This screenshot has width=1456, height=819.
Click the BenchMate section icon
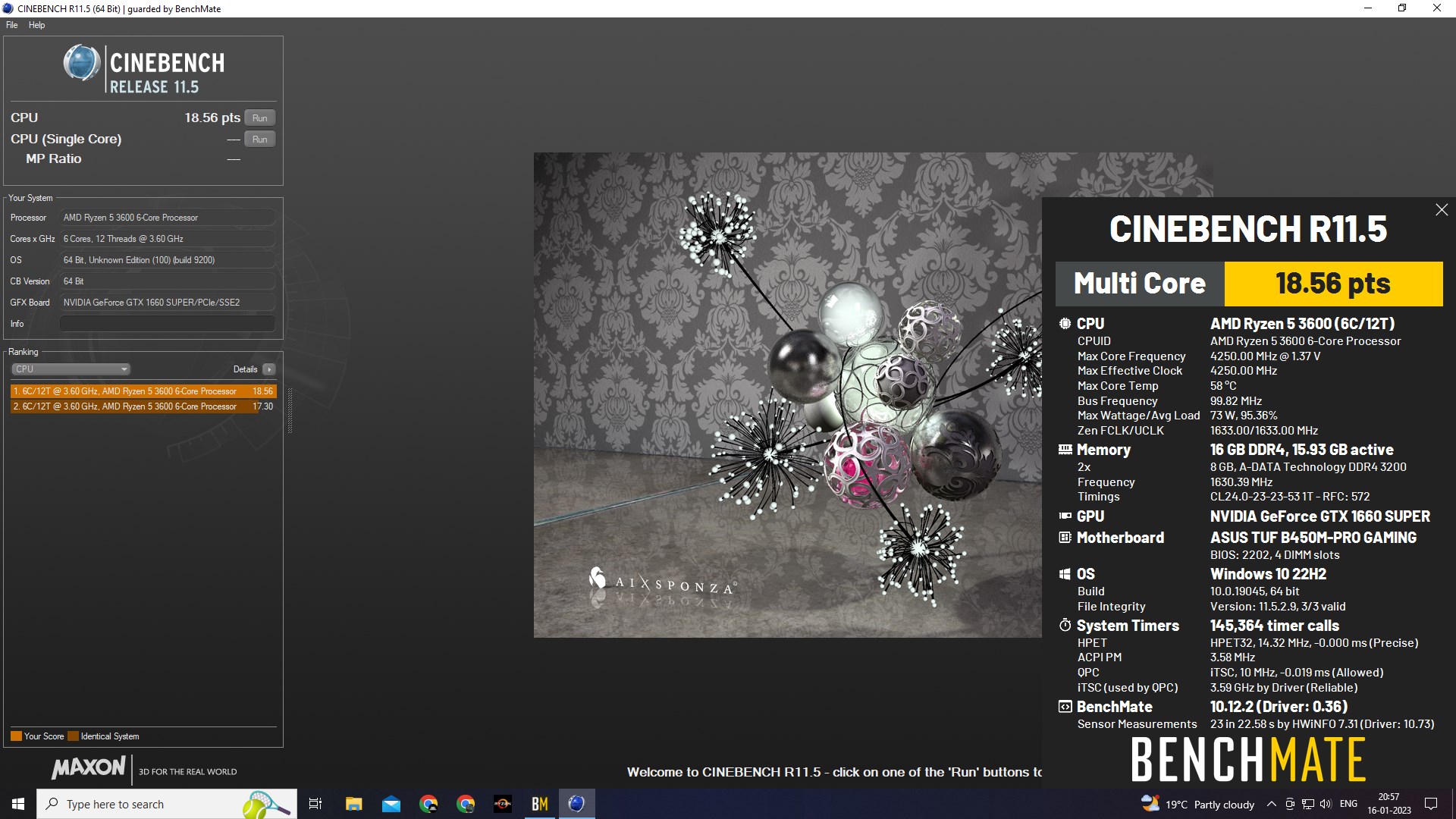(1065, 707)
